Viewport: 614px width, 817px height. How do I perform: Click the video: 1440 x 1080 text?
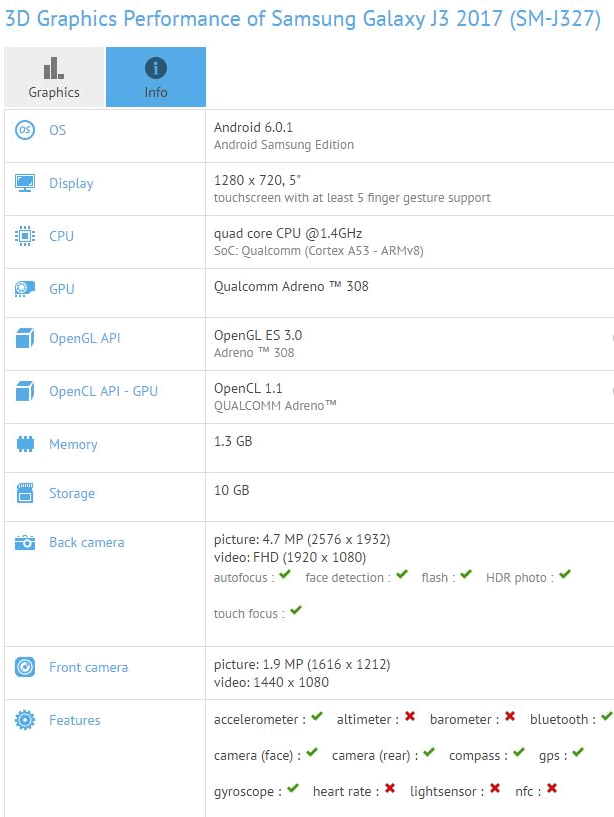(x=271, y=682)
